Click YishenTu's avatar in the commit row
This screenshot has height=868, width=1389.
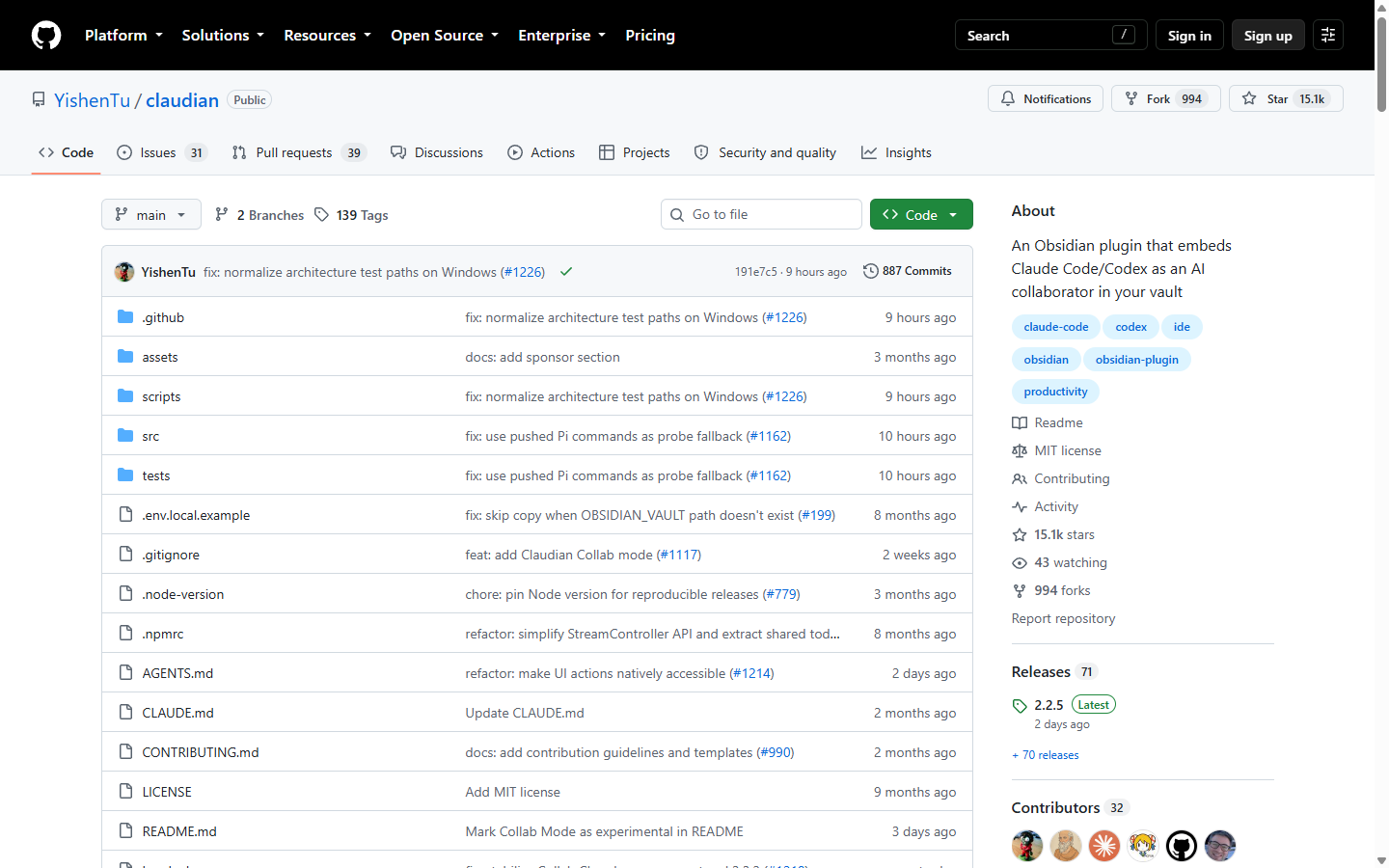124,272
